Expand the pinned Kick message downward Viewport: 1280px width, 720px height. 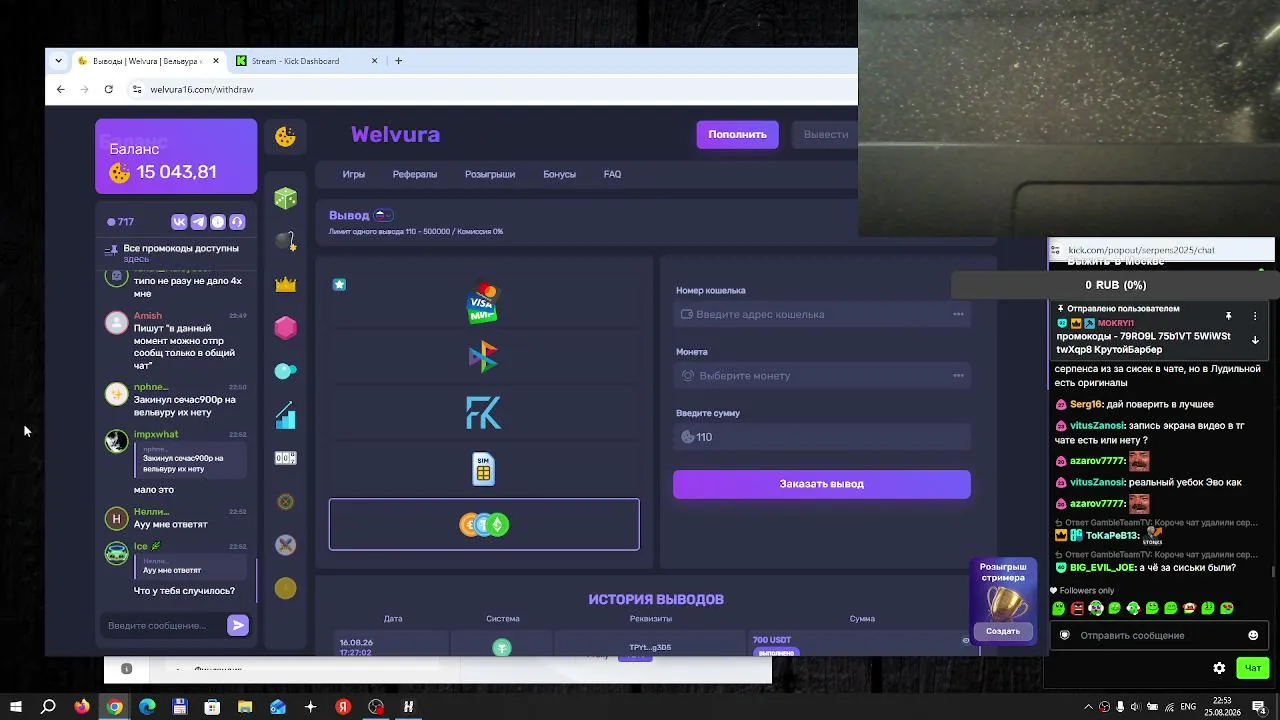pos(1255,340)
